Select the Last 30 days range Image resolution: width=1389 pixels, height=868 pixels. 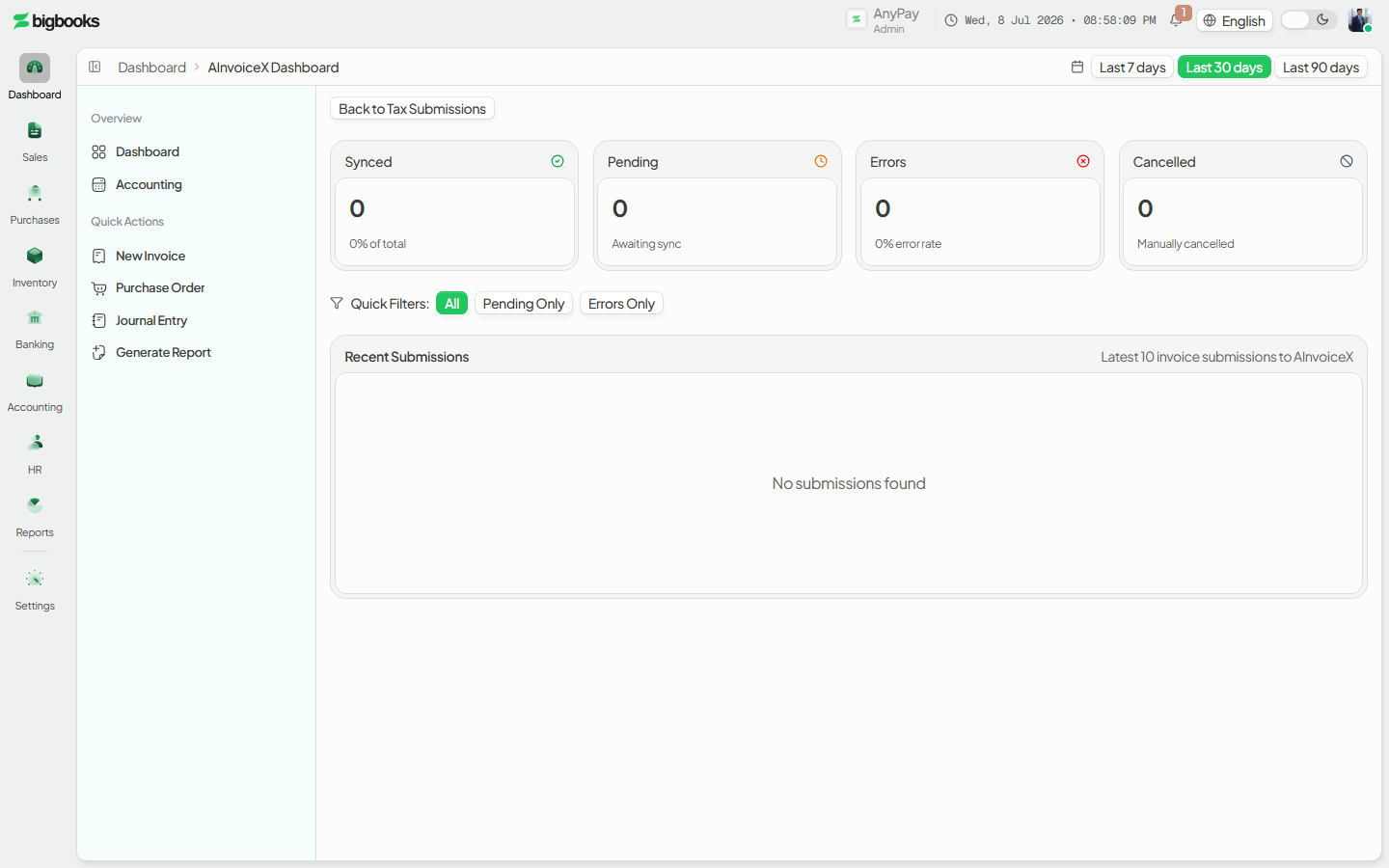[x=1224, y=67]
